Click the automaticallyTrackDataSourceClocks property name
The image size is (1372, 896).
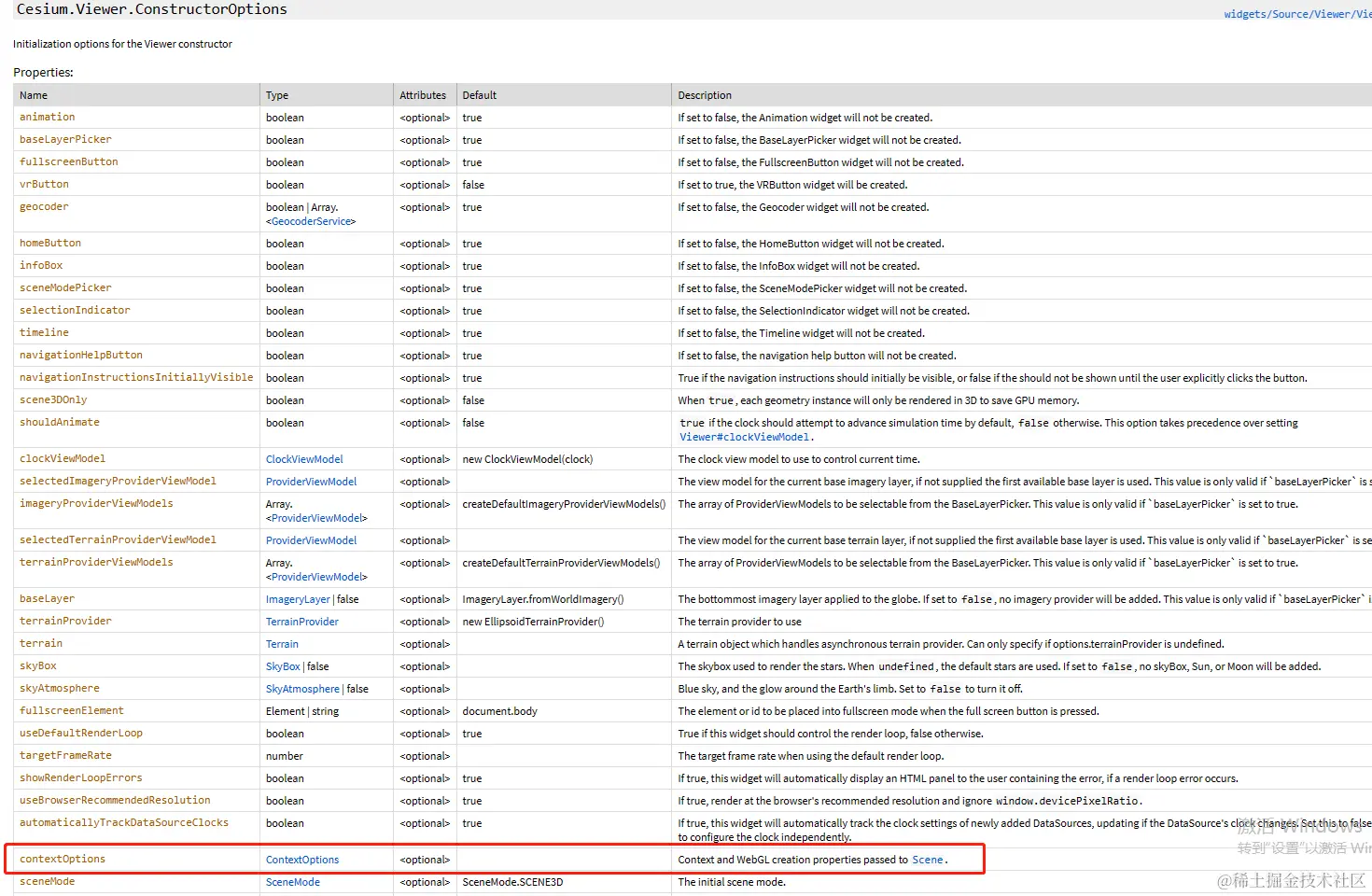(x=124, y=822)
